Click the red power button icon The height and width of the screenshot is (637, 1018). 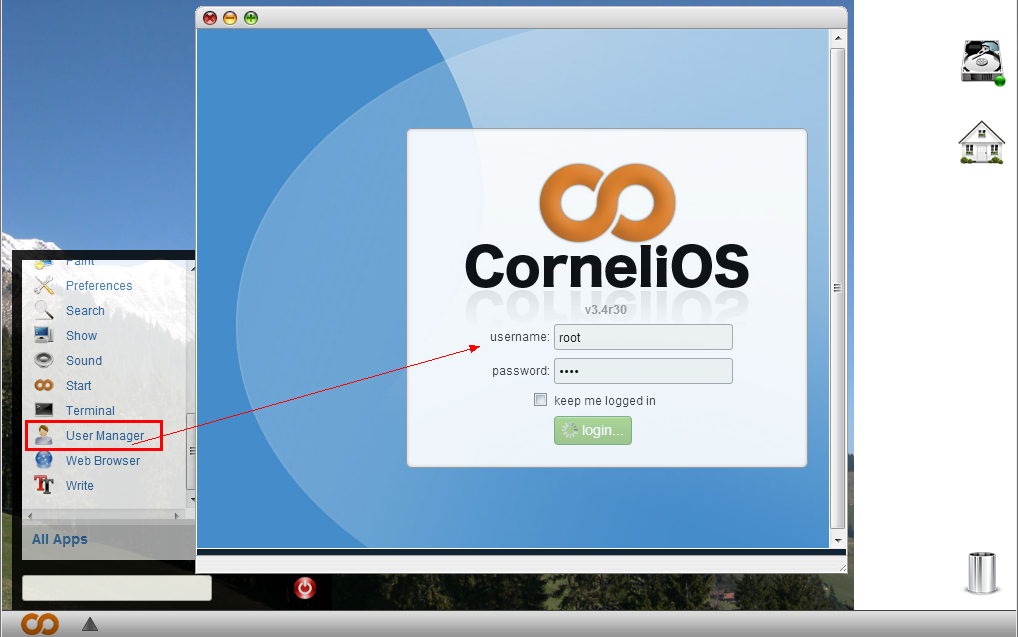306,588
